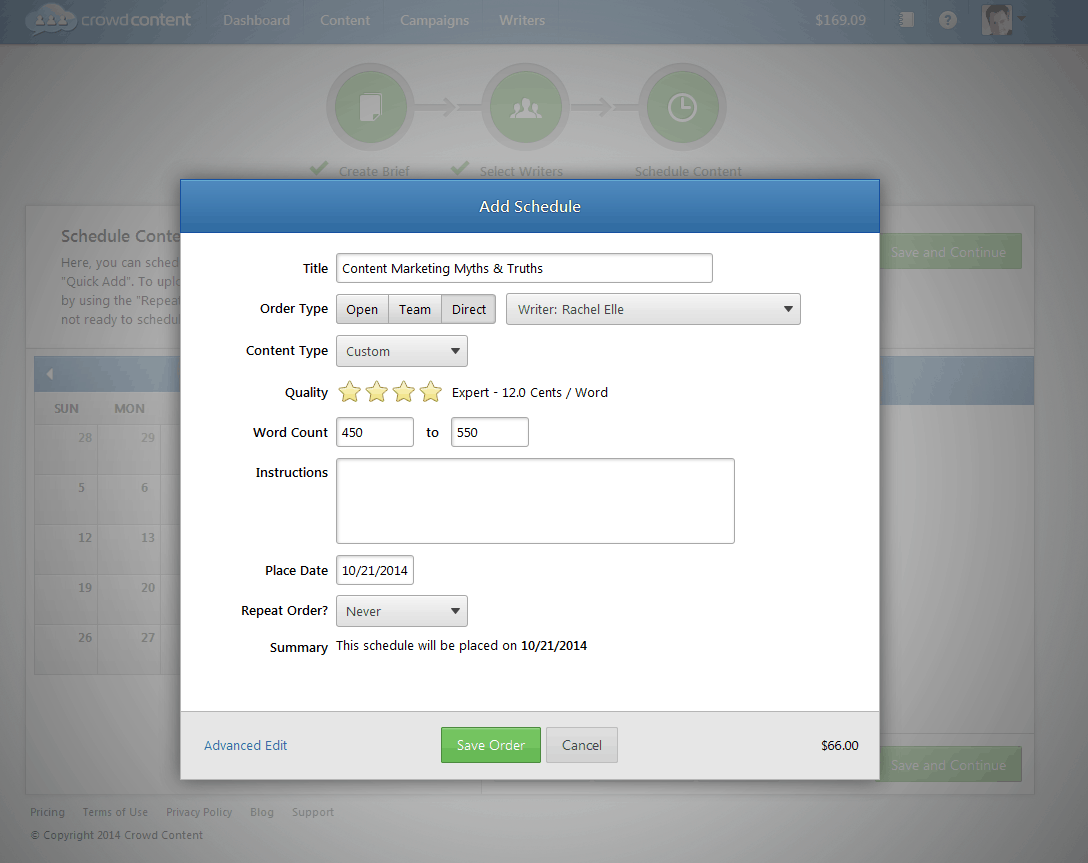Click the Create Brief step icon
The image size is (1088, 863).
click(371, 108)
